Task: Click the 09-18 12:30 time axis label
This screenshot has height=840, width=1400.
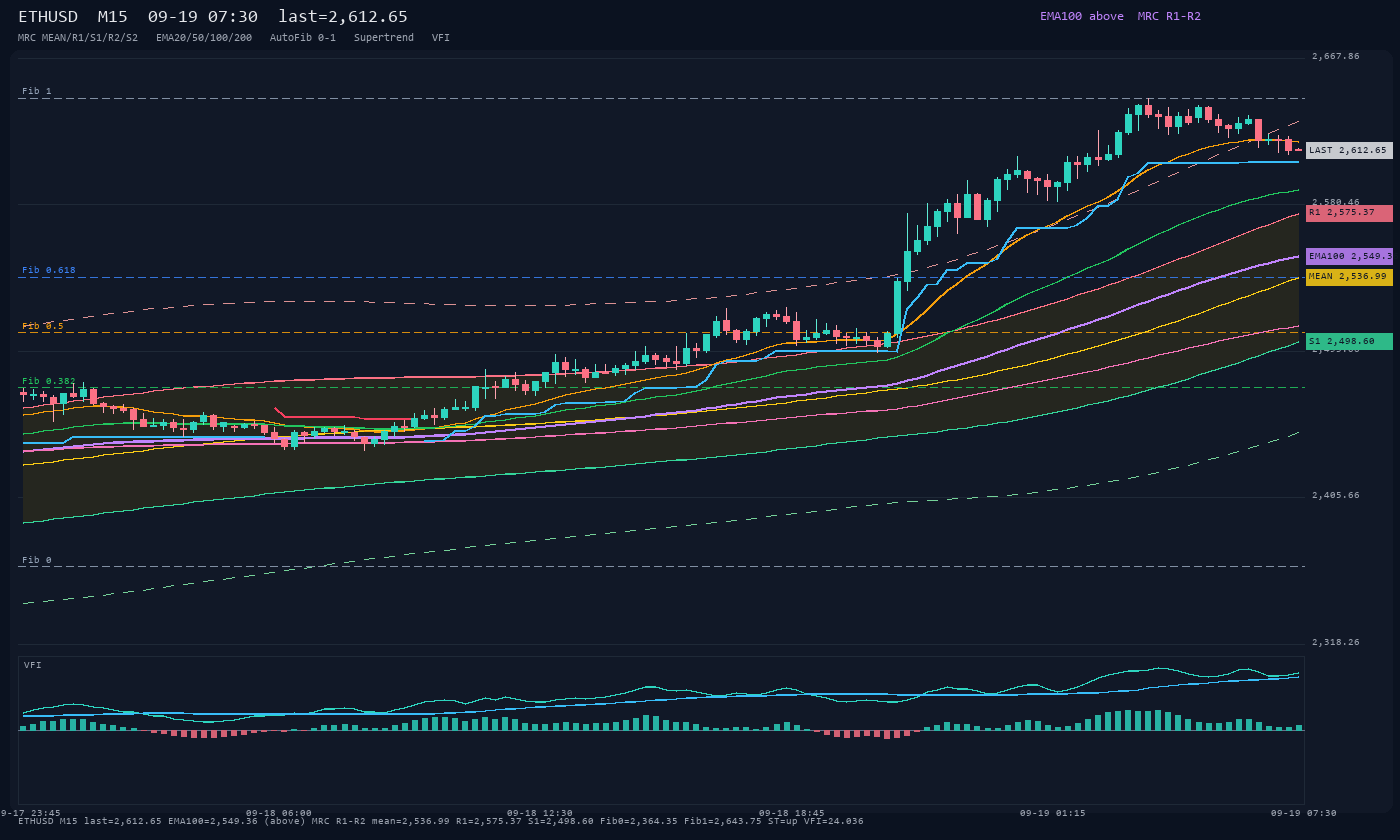Action: (x=540, y=813)
